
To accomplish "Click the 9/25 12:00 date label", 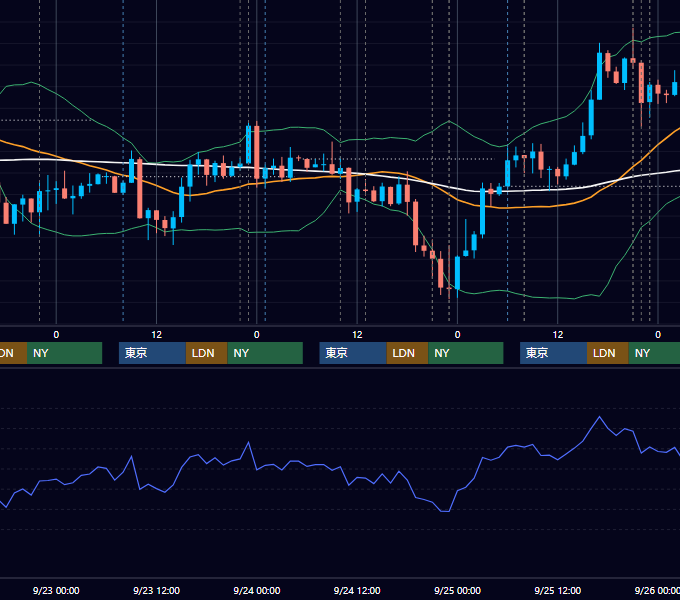I will [x=557, y=590].
